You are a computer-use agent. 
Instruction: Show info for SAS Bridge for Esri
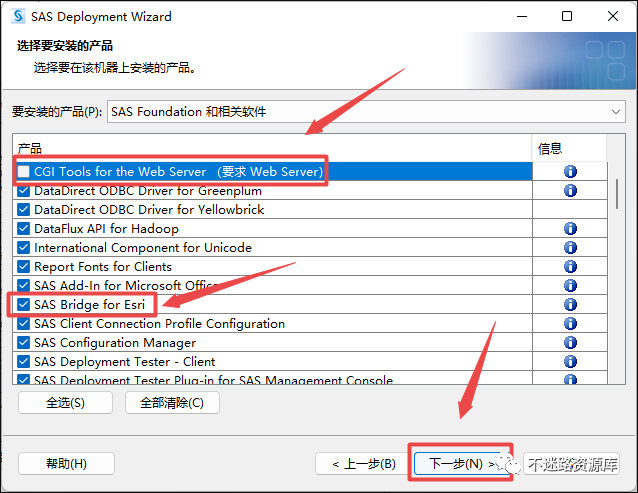point(570,304)
